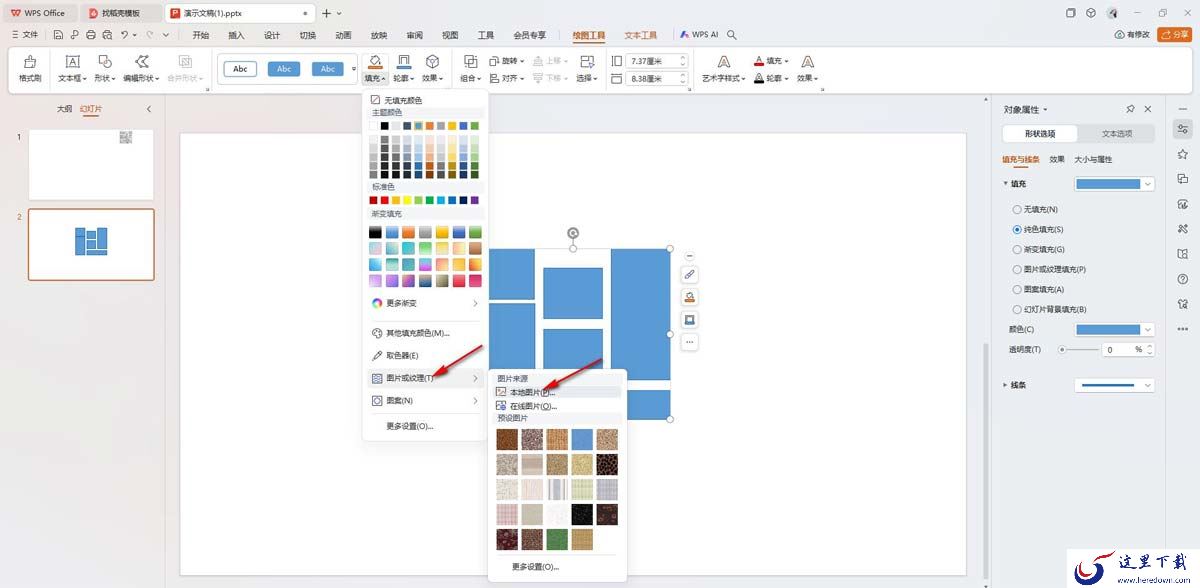Collapse the Fill (填充) section triangle
1200x588 pixels.
(x=1006, y=183)
